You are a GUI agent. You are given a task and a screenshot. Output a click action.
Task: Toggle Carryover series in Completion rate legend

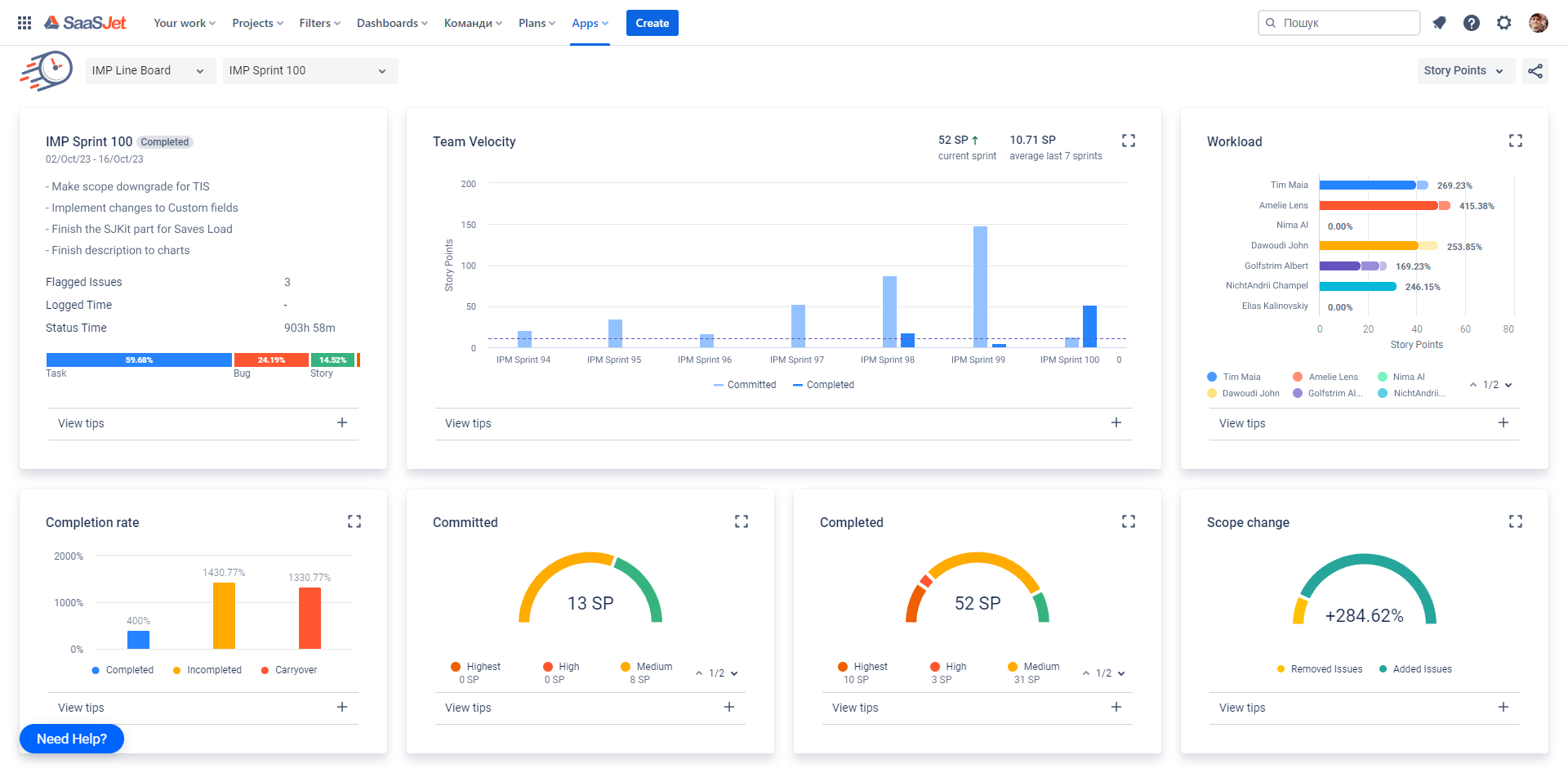coord(289,670)
